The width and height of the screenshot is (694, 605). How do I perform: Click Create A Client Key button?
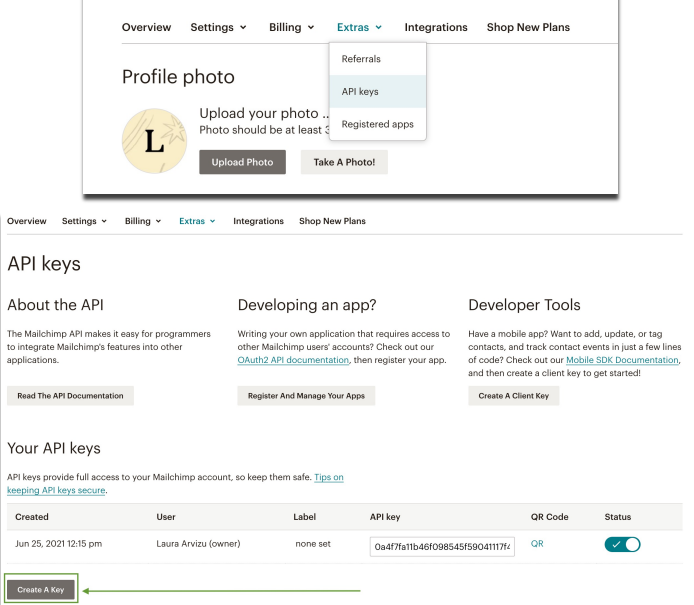pyautogui.click(x=513, y=396)
